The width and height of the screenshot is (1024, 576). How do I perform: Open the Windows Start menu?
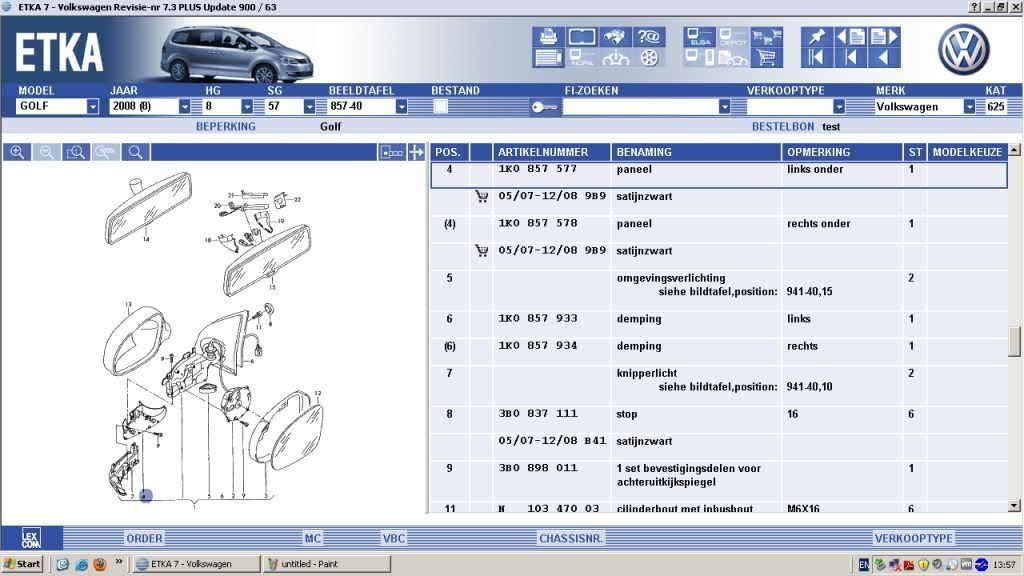(22, 564)
